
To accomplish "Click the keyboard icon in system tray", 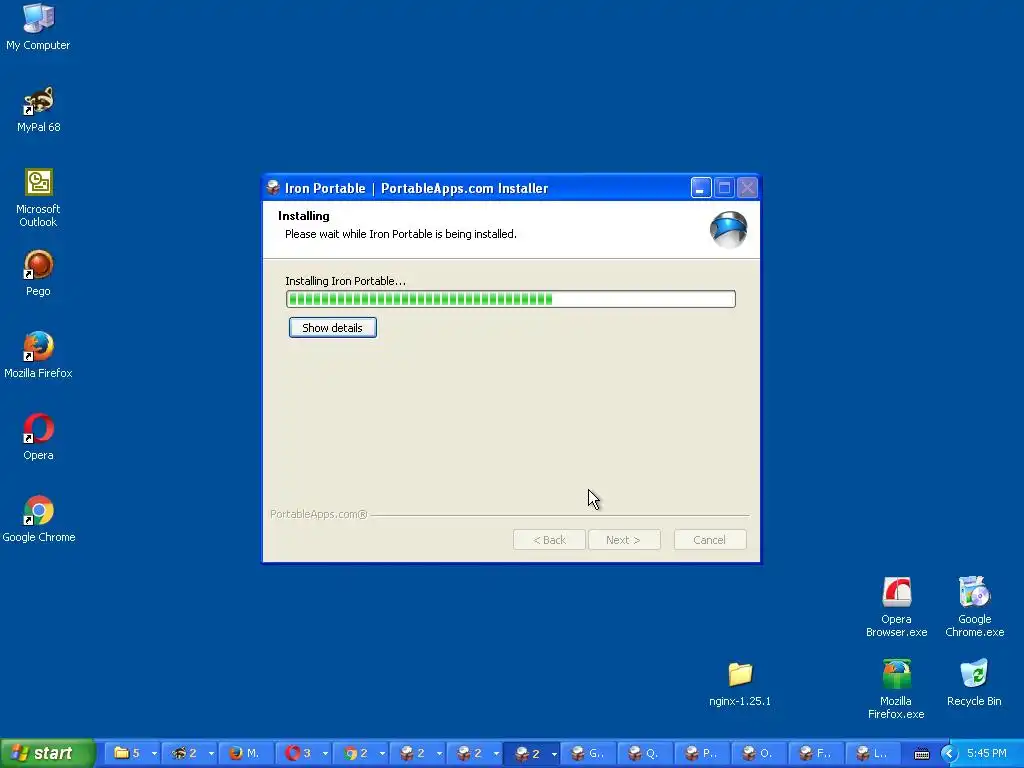I will pos(922,754).
